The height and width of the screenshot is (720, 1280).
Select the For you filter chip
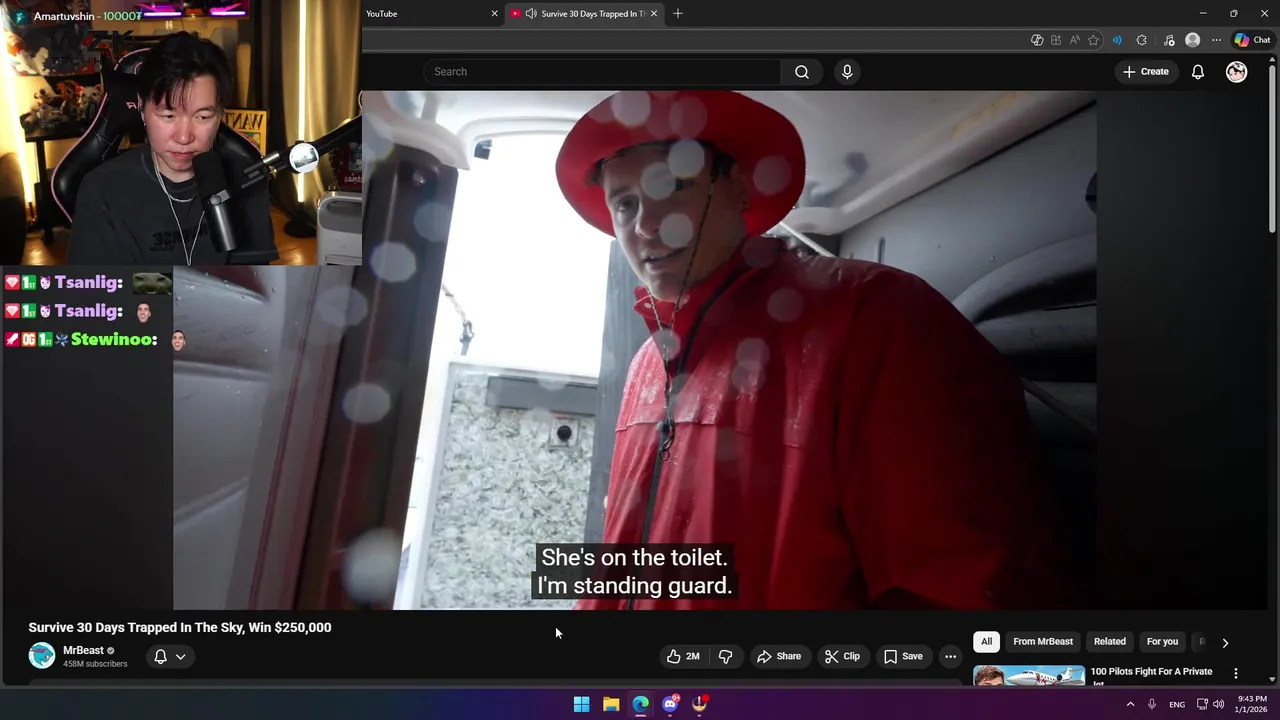tap(1162, 642)
